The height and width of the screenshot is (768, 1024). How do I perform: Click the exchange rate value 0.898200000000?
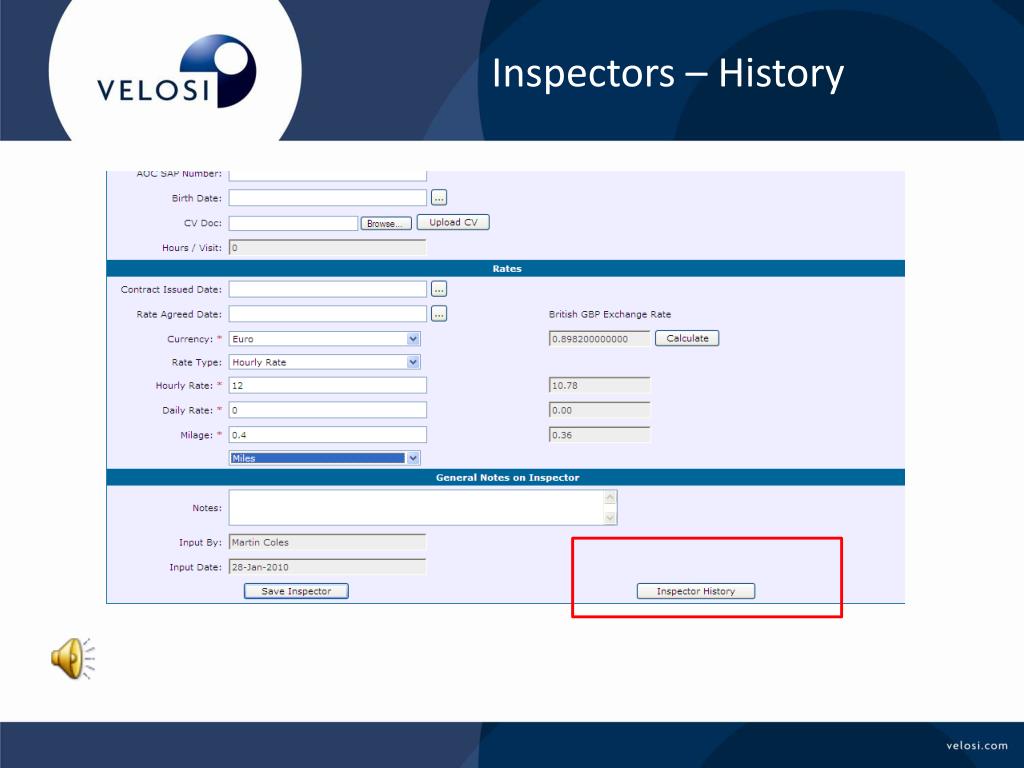pyautogui.click(x=600, y=339)
